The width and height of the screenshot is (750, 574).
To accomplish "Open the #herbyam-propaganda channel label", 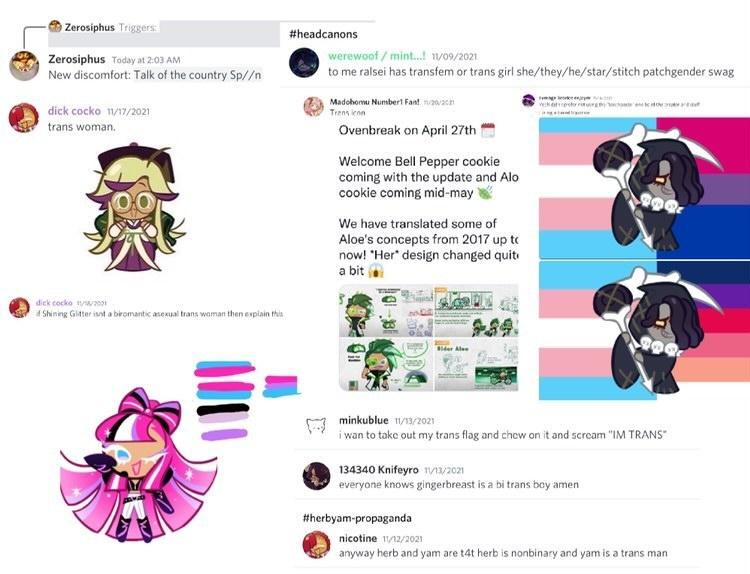I will (357, 518).
